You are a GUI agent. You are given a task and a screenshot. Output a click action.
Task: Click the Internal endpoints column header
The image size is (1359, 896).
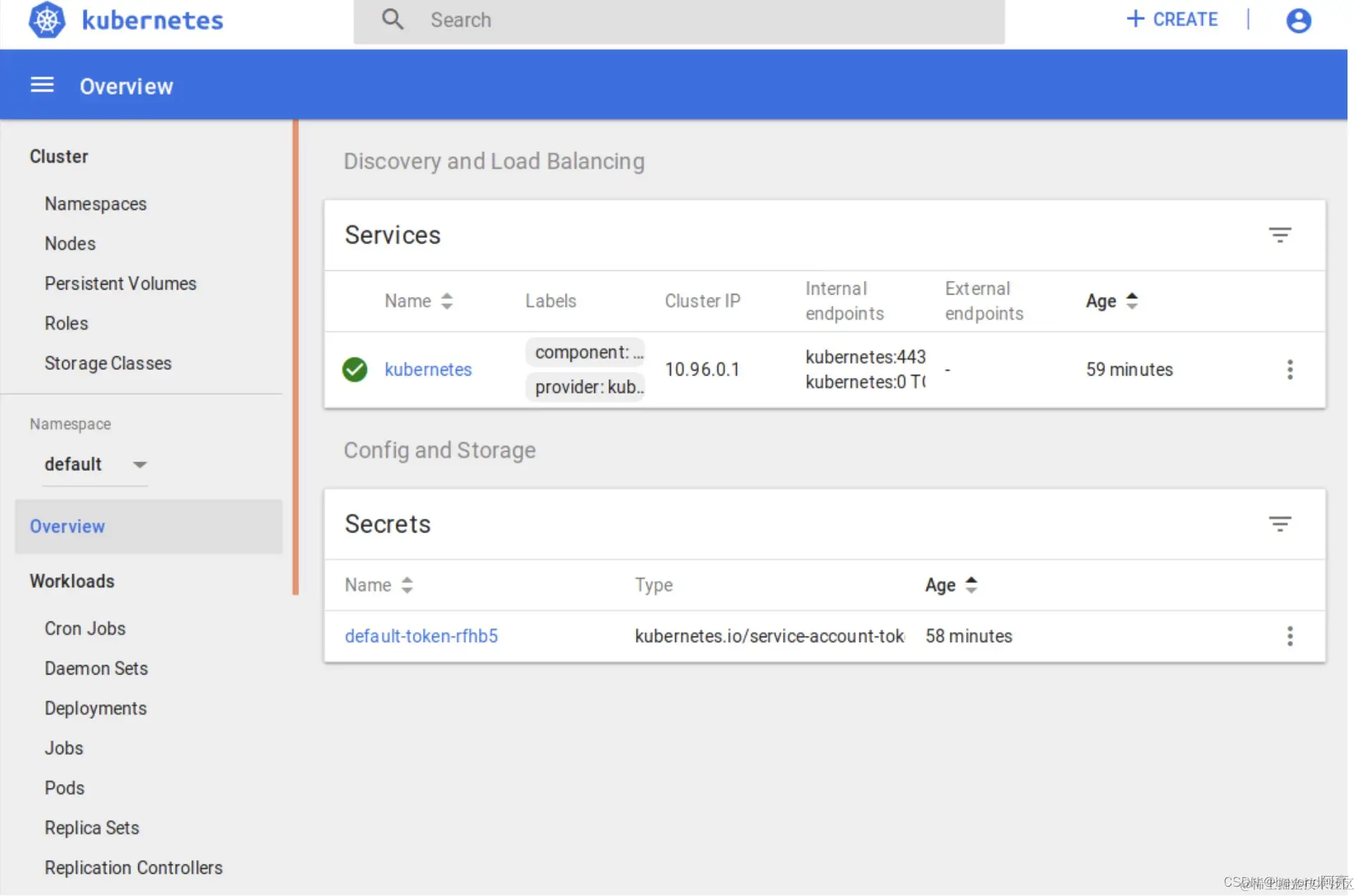844,301
